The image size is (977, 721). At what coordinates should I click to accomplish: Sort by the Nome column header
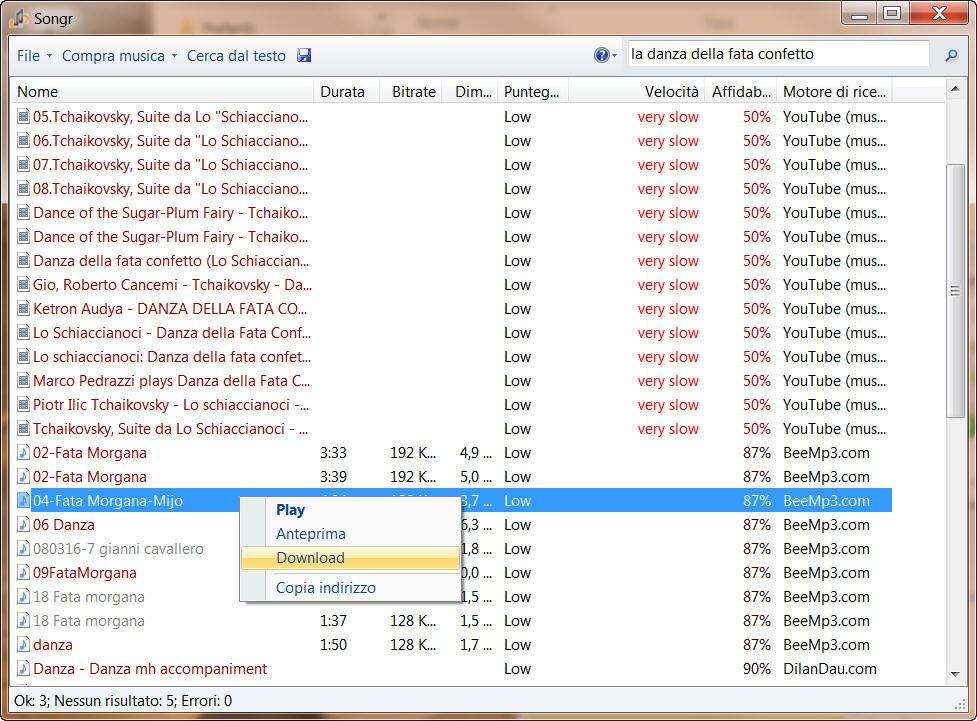[x=163, y=92]
